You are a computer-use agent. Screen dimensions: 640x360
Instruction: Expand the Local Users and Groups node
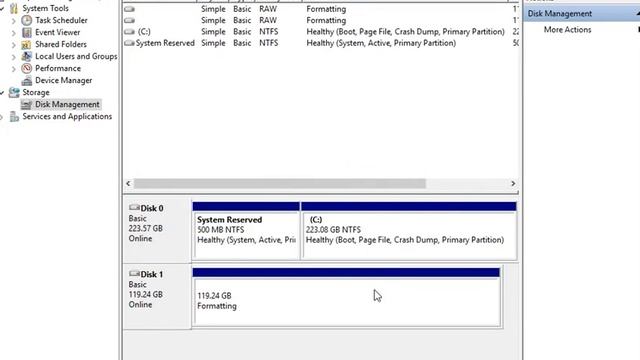tap(13, 57)
